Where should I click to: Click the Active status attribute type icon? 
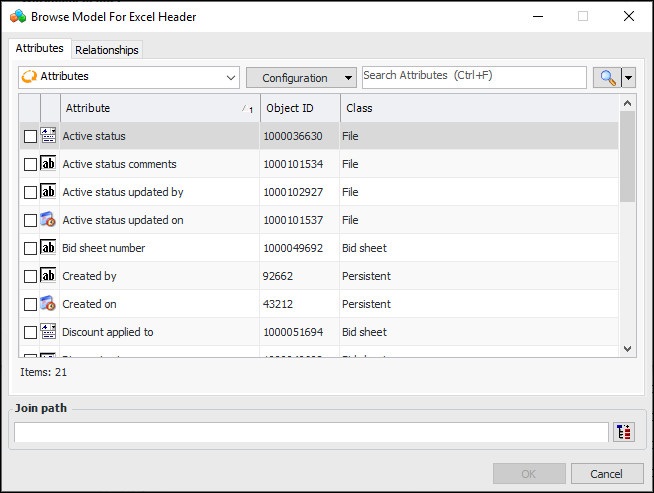coord(48,136)
